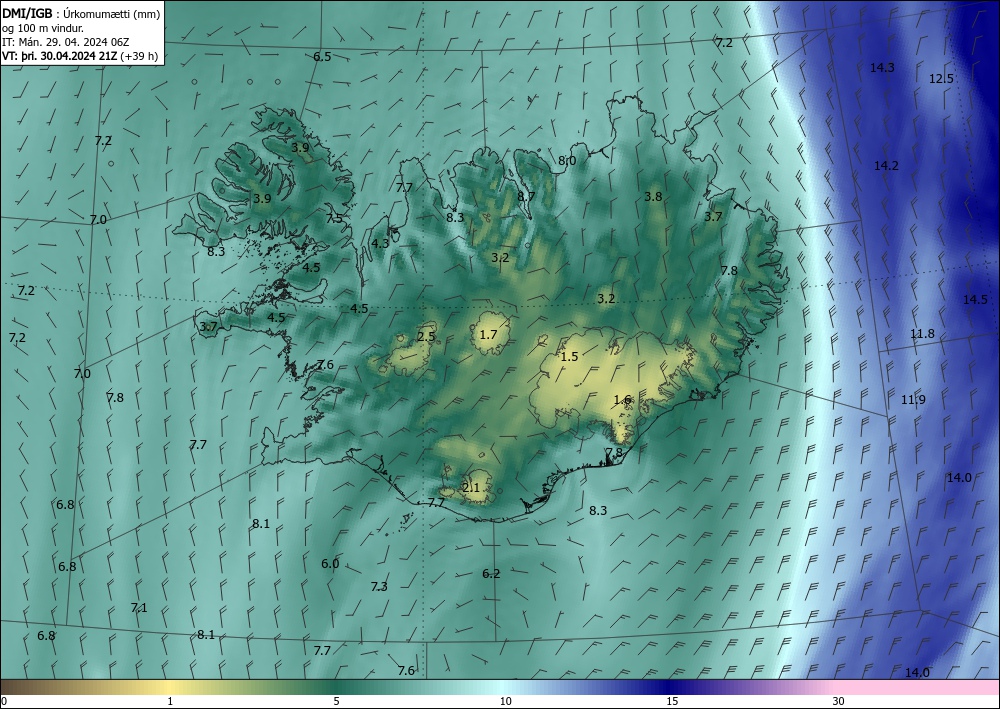Click the 6.5 value label on the map

pos(322,57)
